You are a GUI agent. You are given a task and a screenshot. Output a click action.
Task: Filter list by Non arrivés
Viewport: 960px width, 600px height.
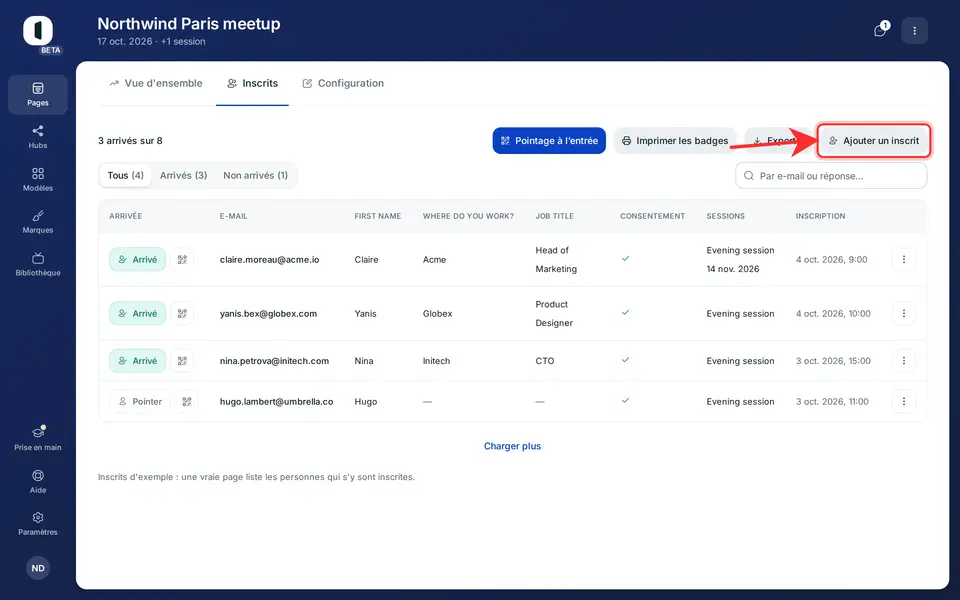coord(255,175)
